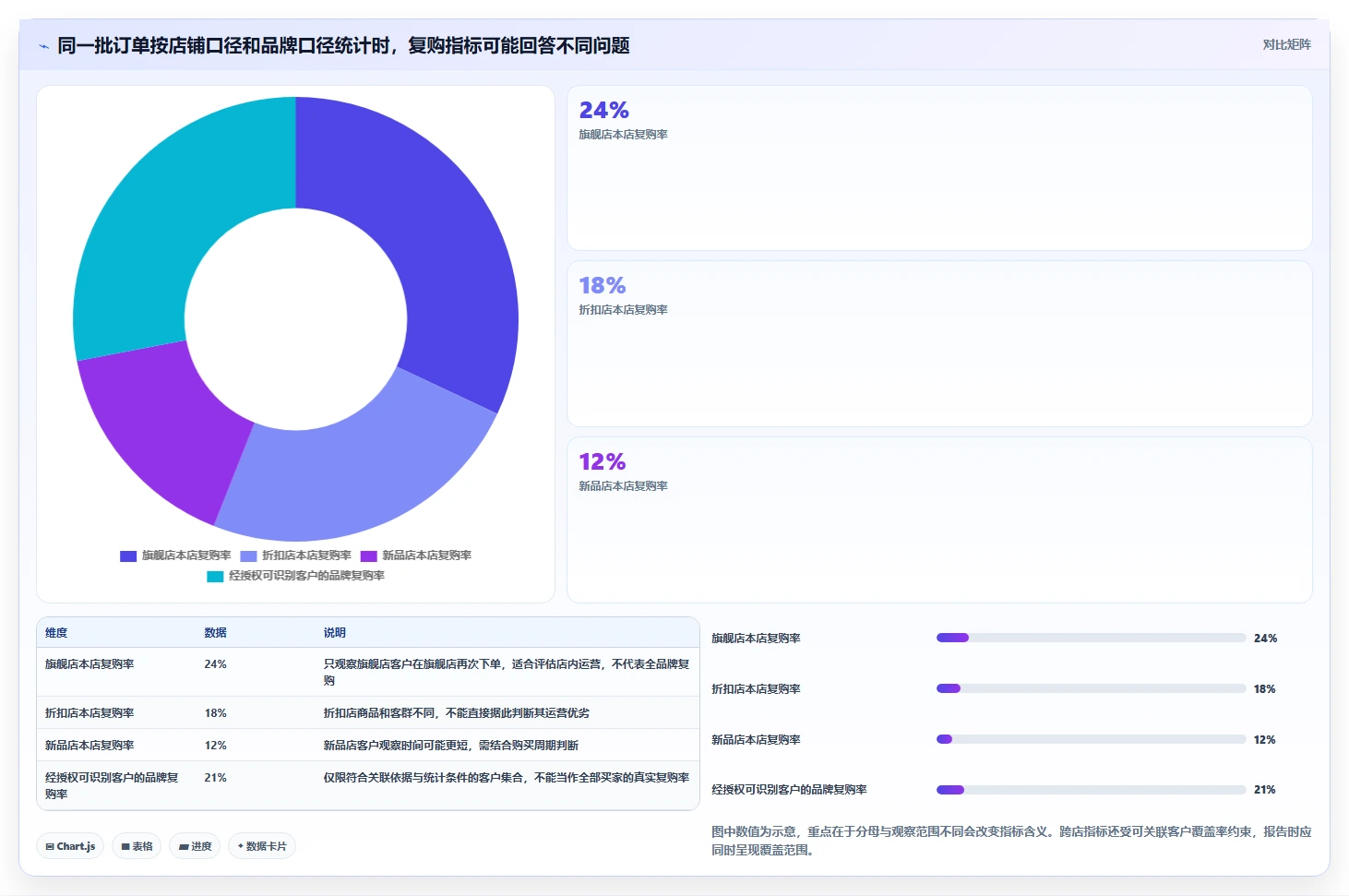Click the Chart.js tag chip

pyautogui.click(x=70, y=846)
